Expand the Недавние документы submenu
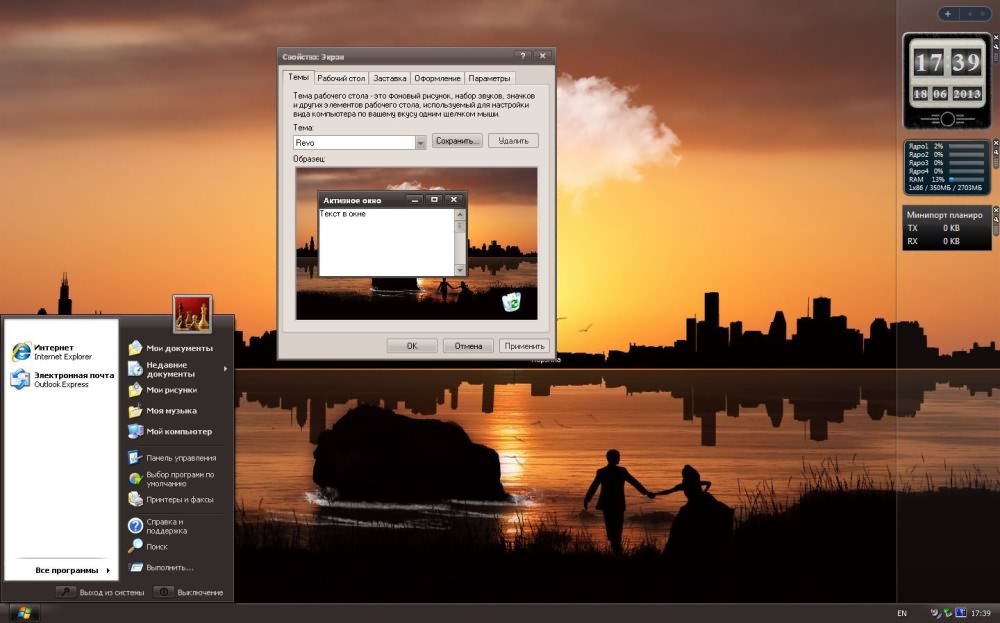1000x623 pixels. click(x=176, y=369)
